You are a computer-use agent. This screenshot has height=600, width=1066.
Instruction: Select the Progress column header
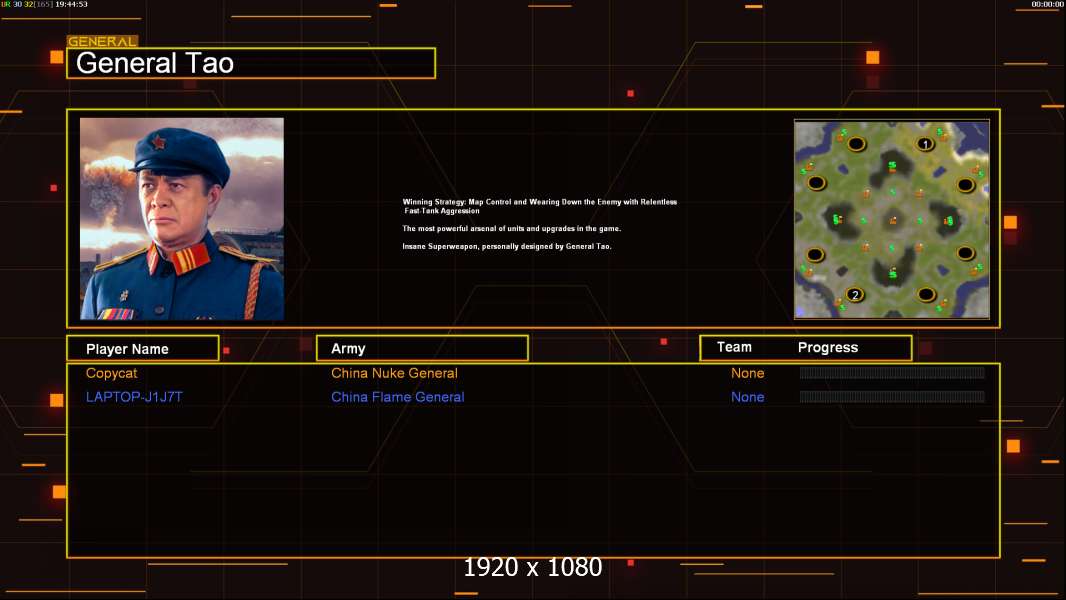point(827,347)
